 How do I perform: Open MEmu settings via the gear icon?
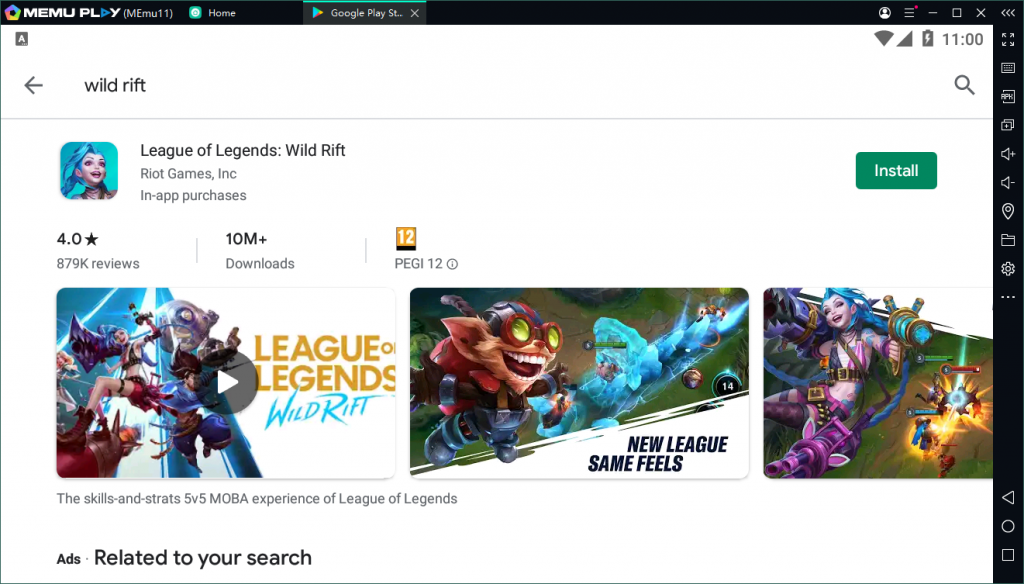[1008, 268]
